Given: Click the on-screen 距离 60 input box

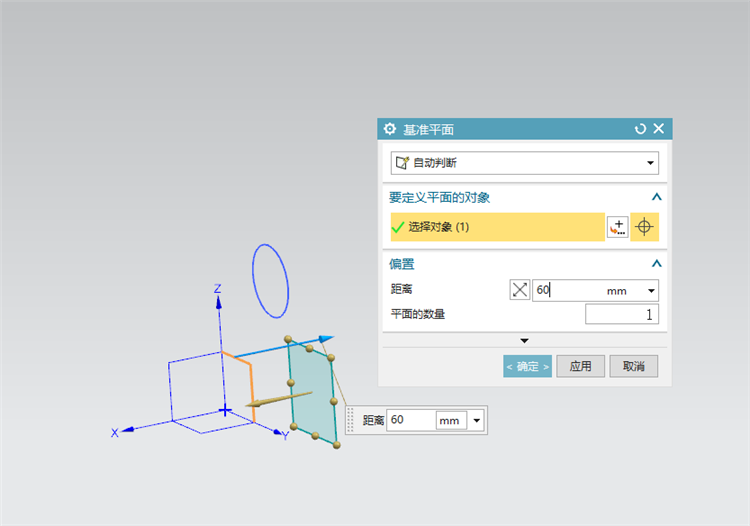Looking at the screenshot, I should coord(410,420).
